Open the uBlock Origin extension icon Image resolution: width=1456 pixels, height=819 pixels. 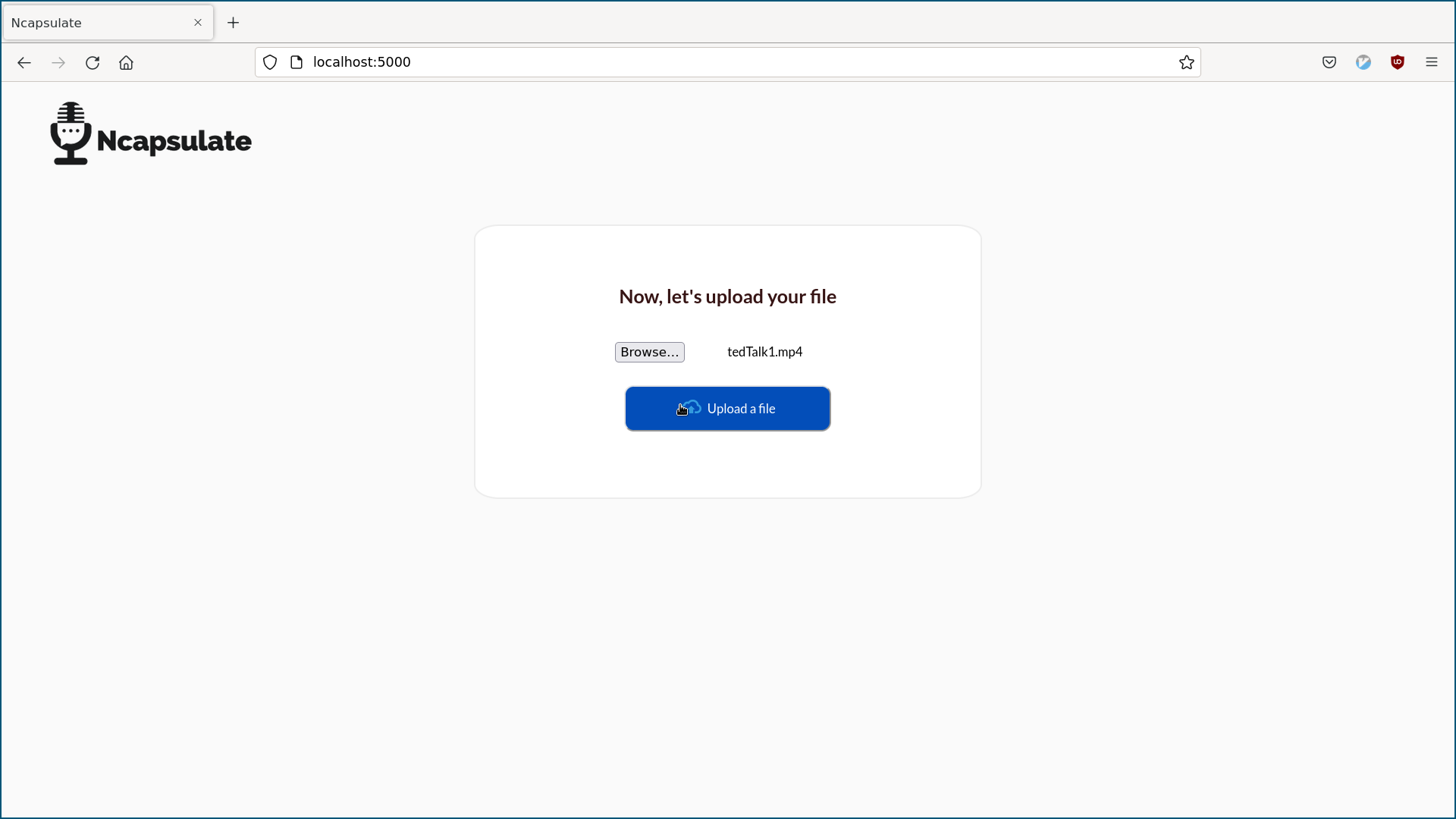1398,63
